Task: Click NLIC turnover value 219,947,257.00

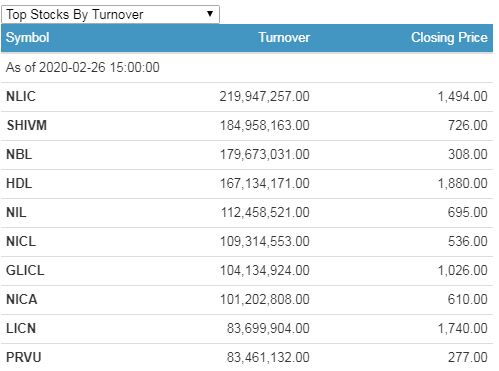Action: coord(264,96)
